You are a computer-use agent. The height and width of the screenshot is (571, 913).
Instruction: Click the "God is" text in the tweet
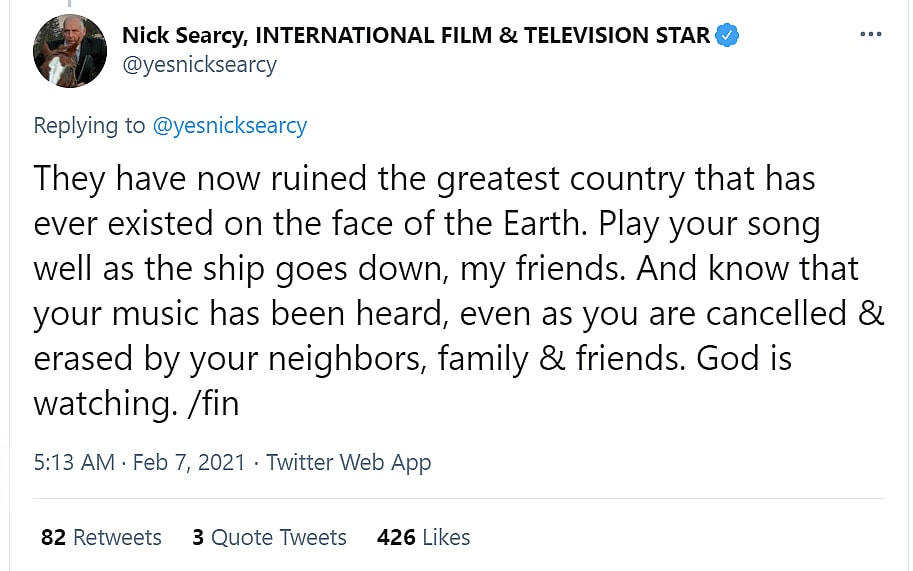(744, 358)
